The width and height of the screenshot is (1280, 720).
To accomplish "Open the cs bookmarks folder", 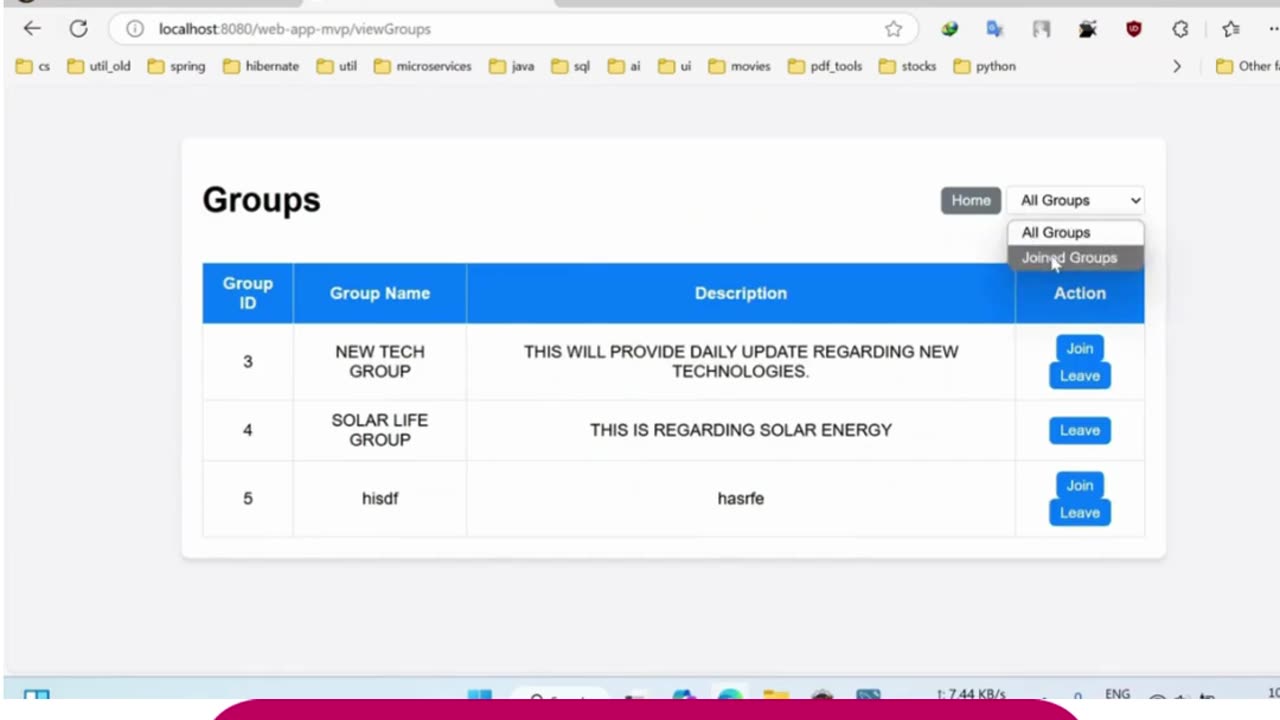I will 33,66.
